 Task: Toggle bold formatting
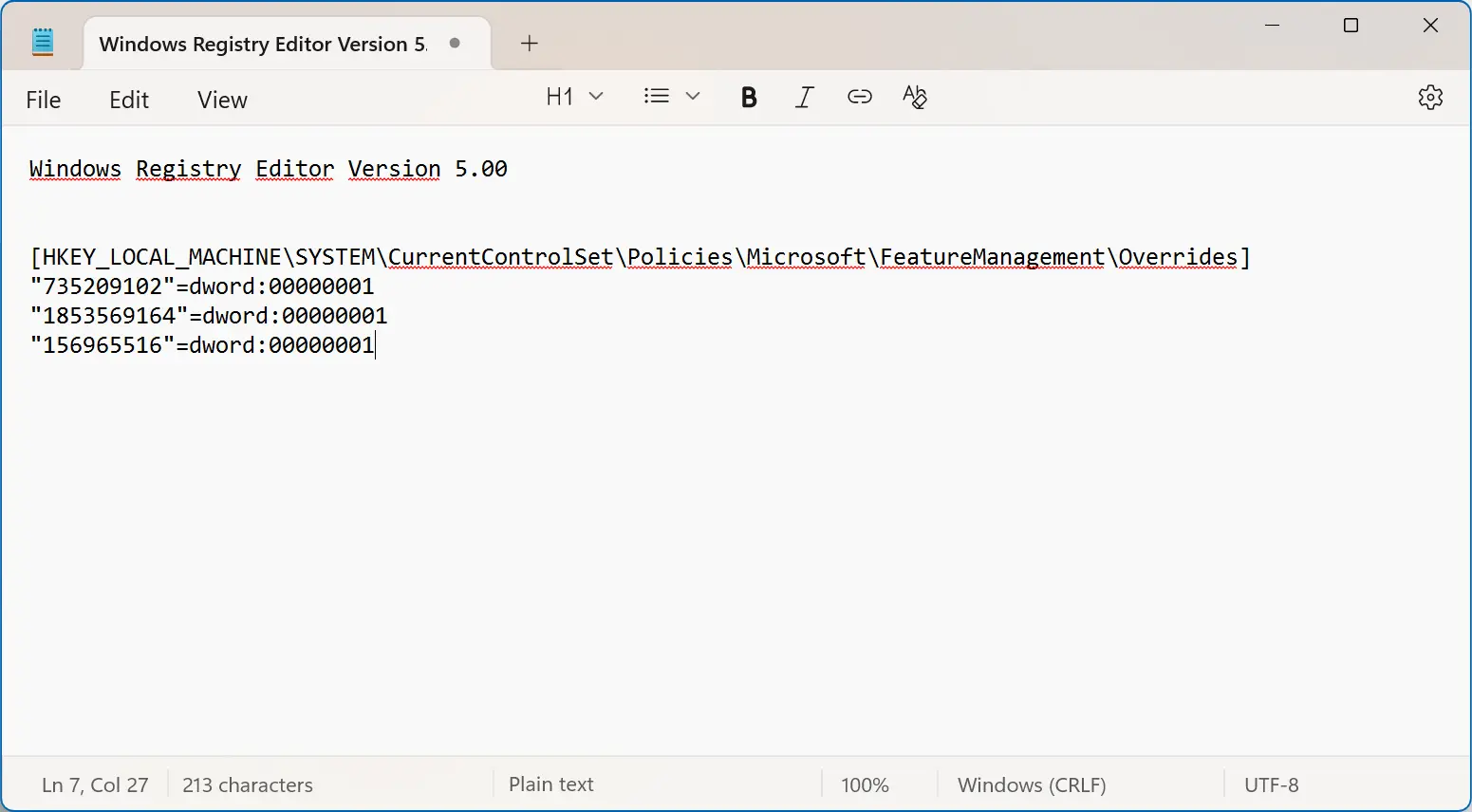click(x=749, y=97)
